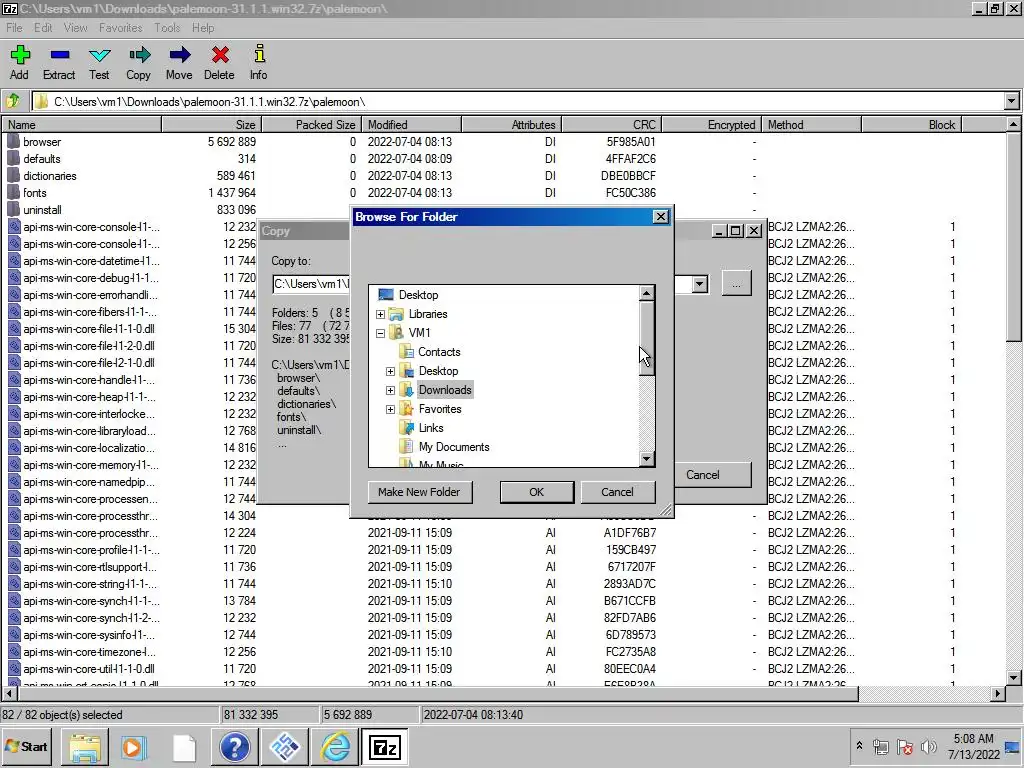
Task: Click the browser folder icon in file list
Action: click(x=14, y=141)
